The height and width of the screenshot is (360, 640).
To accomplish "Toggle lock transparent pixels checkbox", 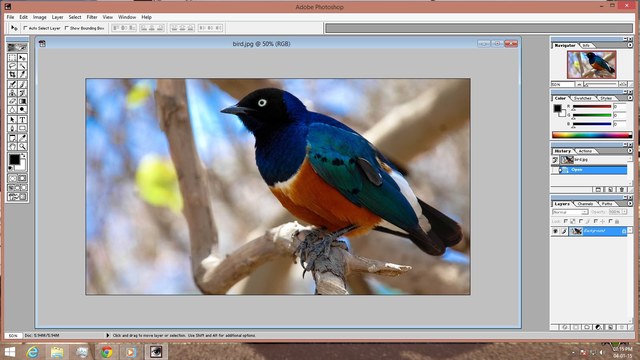I will 566,221.
